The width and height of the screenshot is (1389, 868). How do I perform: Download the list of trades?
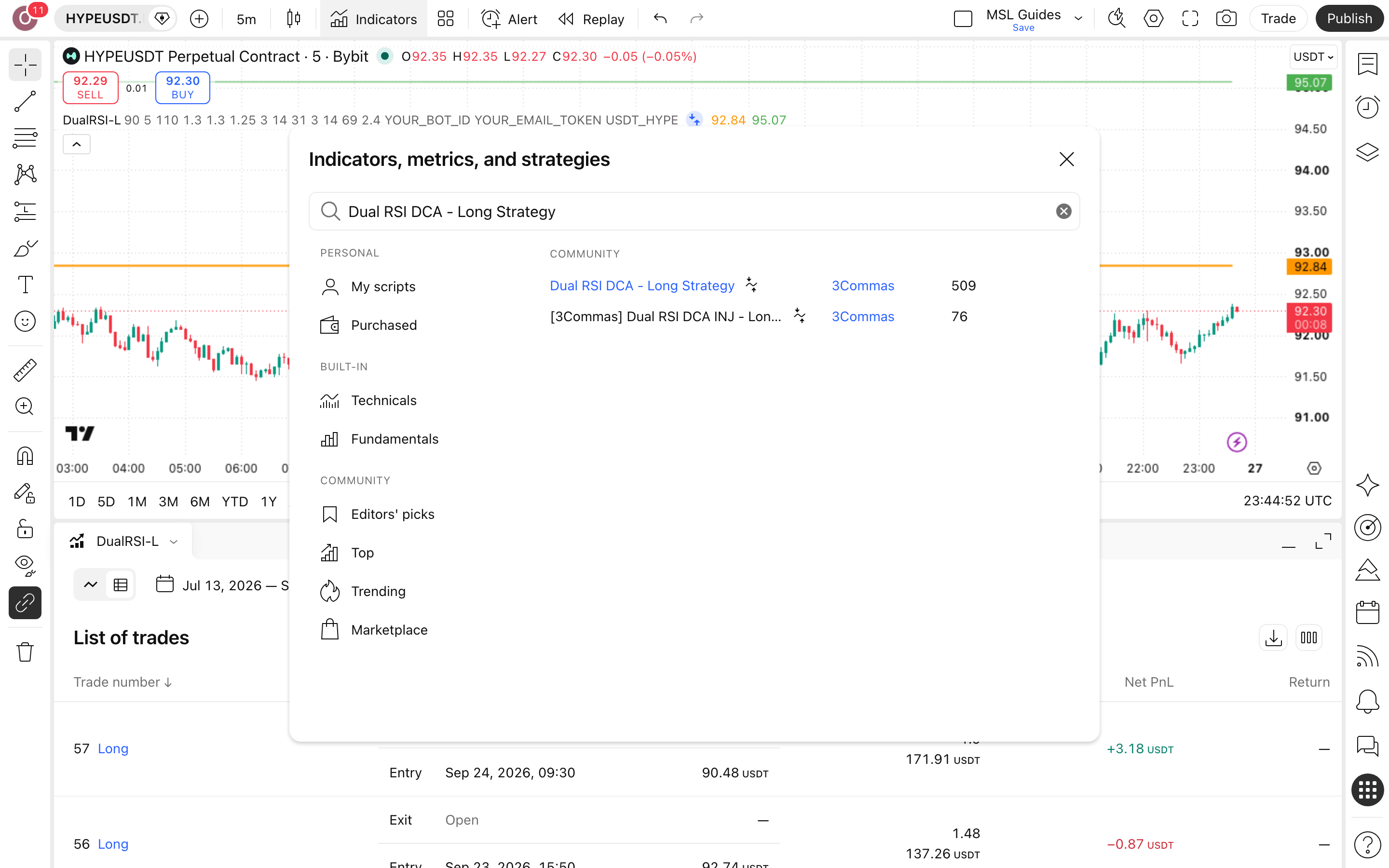coord(1273,637)
